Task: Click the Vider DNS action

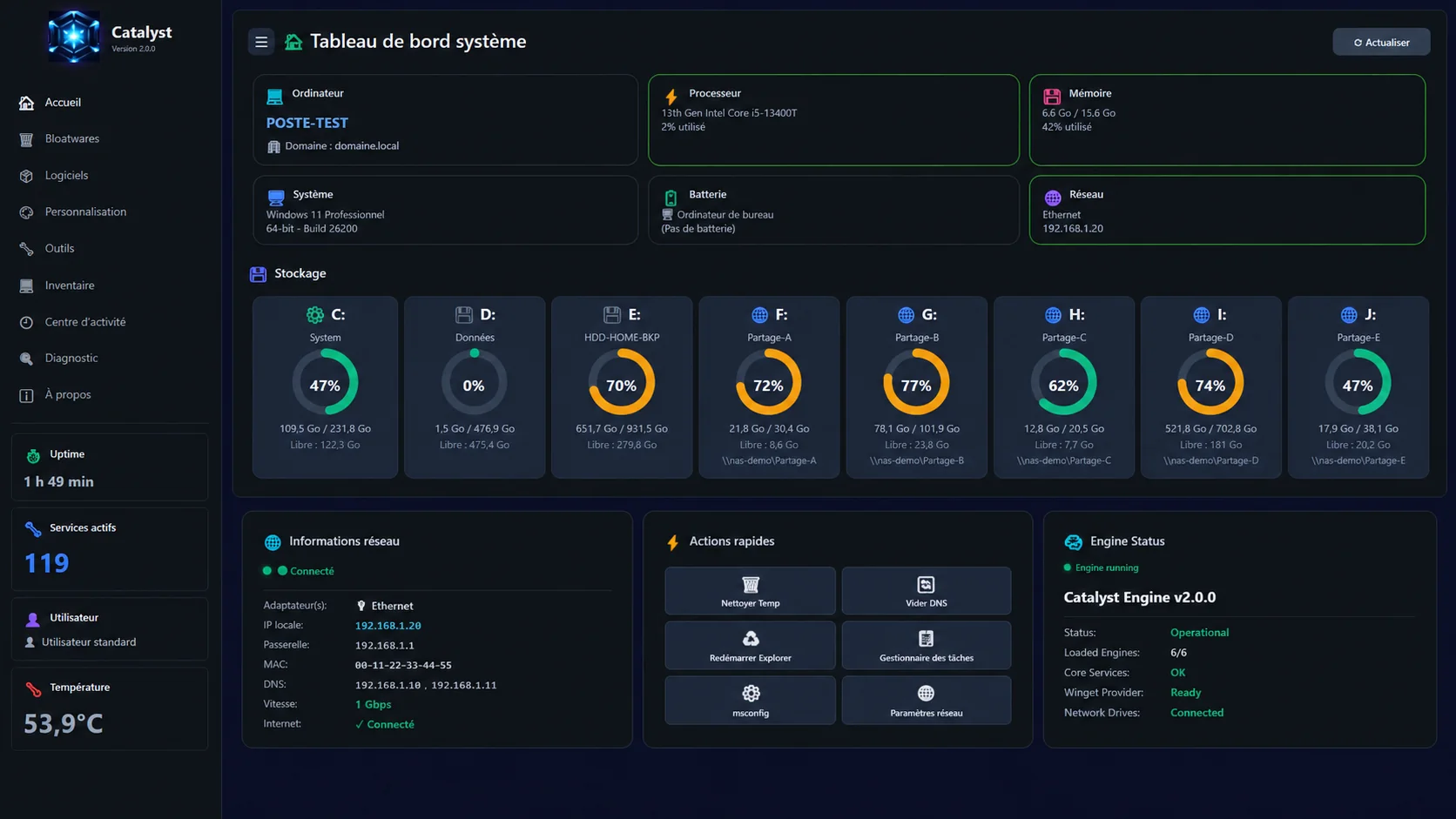Action: (926, 591)
